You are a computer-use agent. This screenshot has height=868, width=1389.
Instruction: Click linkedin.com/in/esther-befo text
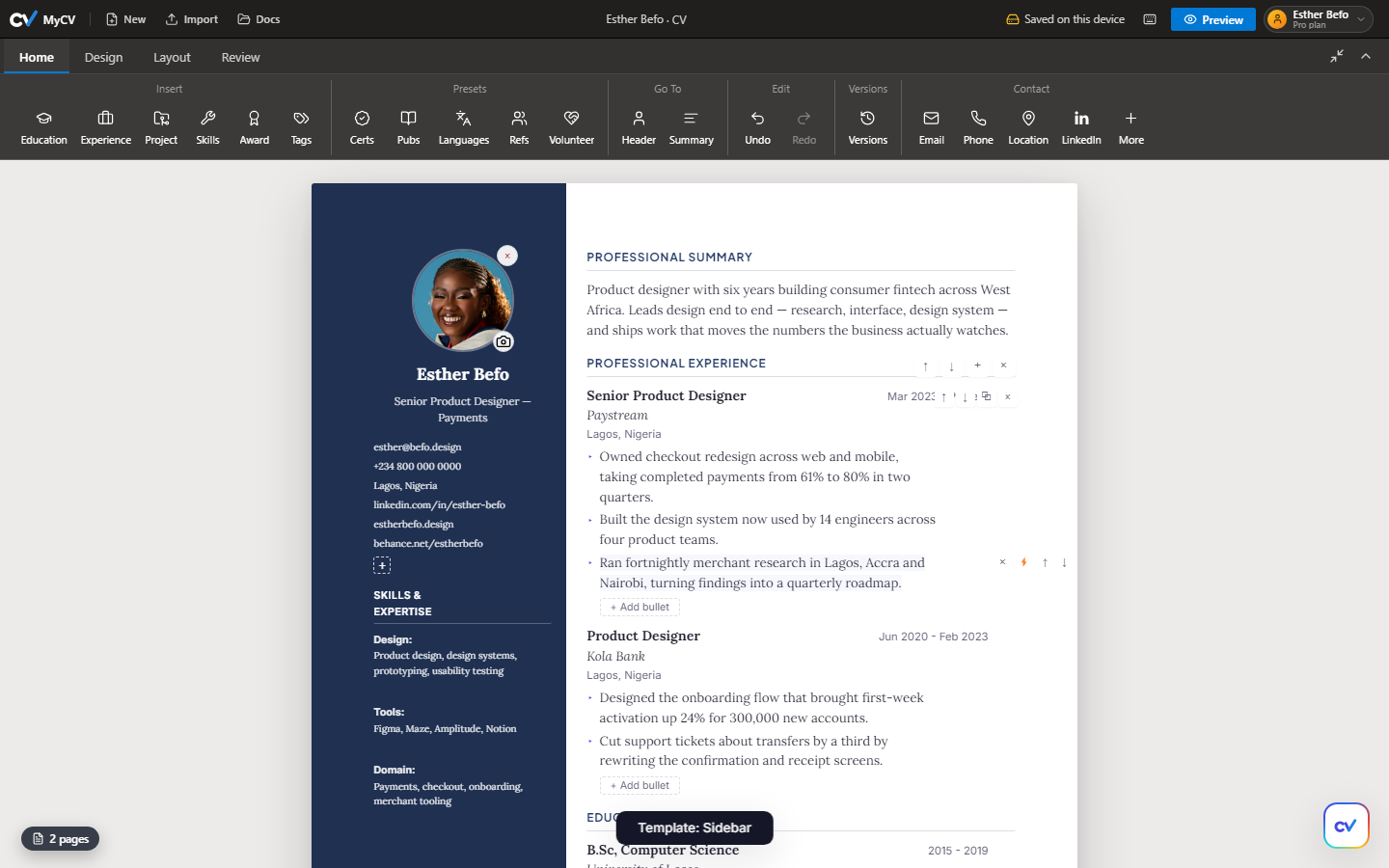[x=439, y=504]
